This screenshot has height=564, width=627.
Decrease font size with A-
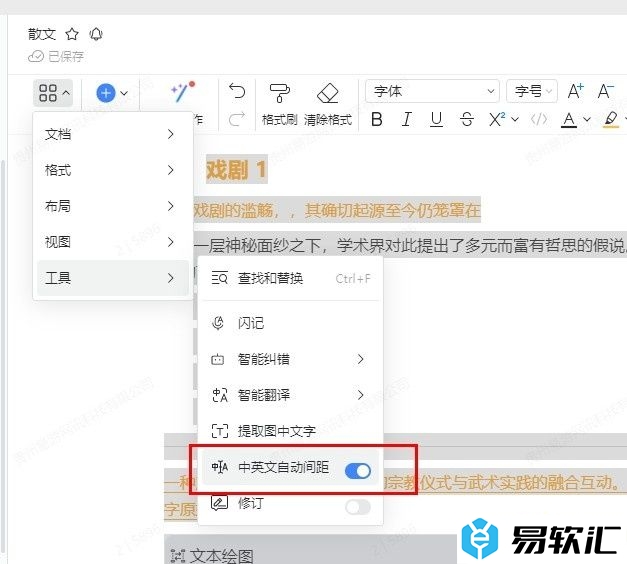tap(605, 91)
